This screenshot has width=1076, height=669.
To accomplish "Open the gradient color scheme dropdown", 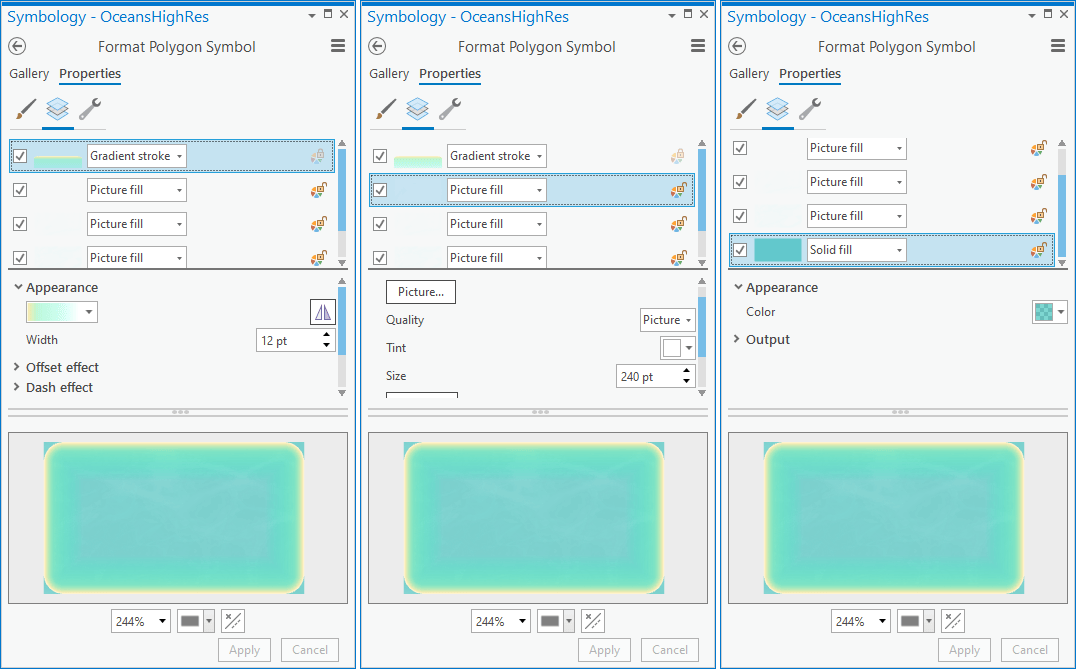I will pos(62,312).
